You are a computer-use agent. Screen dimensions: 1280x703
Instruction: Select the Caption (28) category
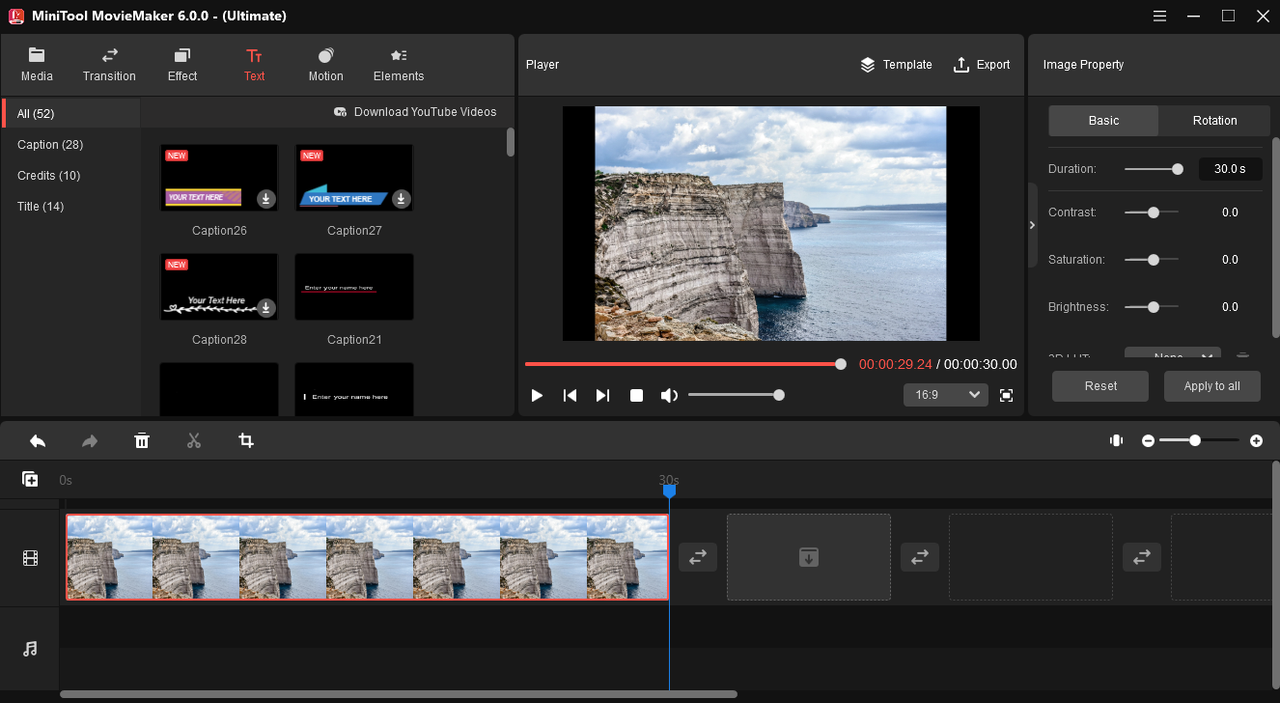50,145
